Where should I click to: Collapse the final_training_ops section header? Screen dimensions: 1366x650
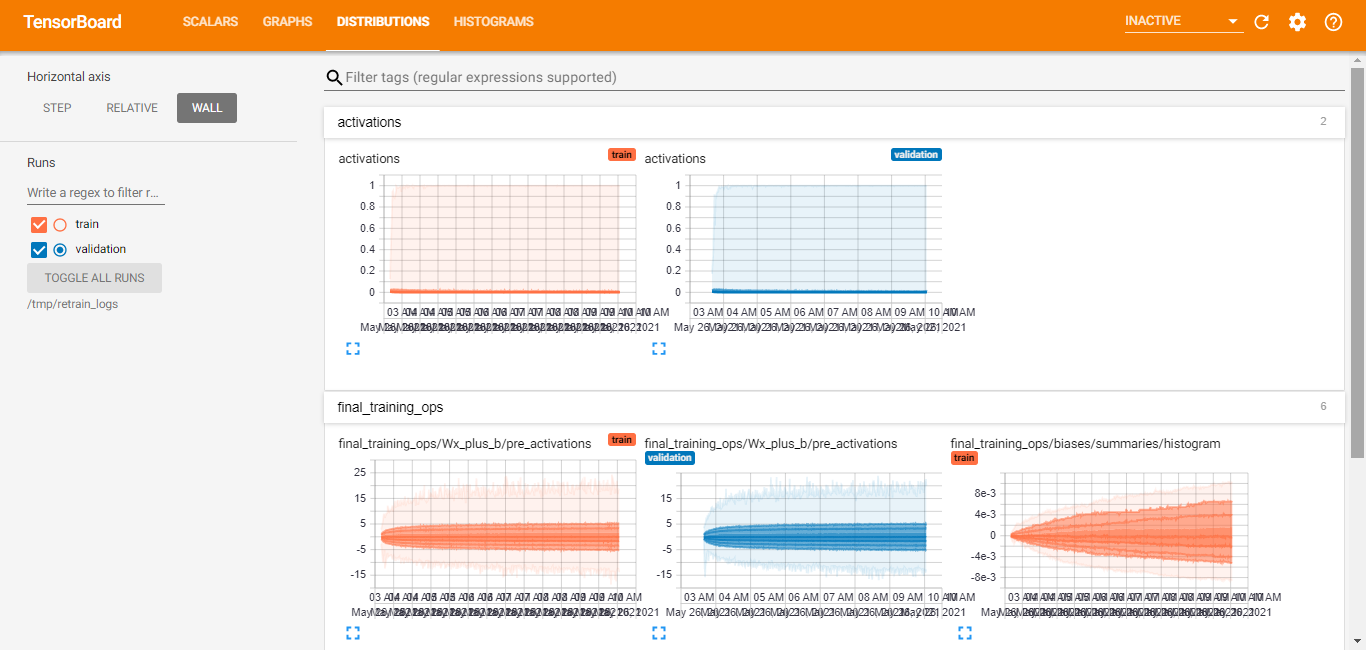click(x=834, y=407)
